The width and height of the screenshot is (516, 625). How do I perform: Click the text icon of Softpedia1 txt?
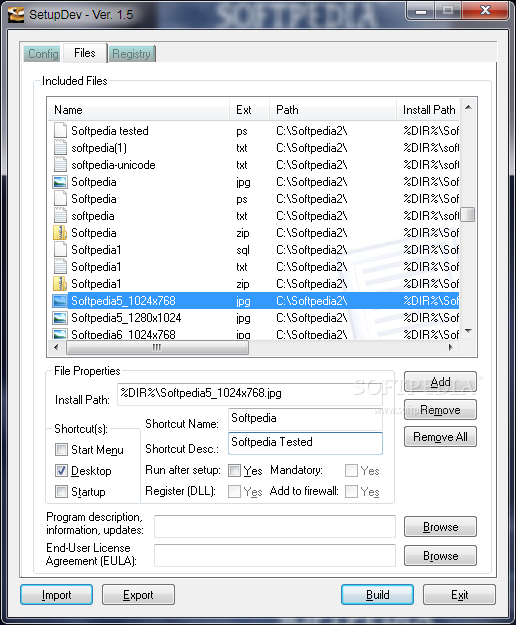coord(60,267)
